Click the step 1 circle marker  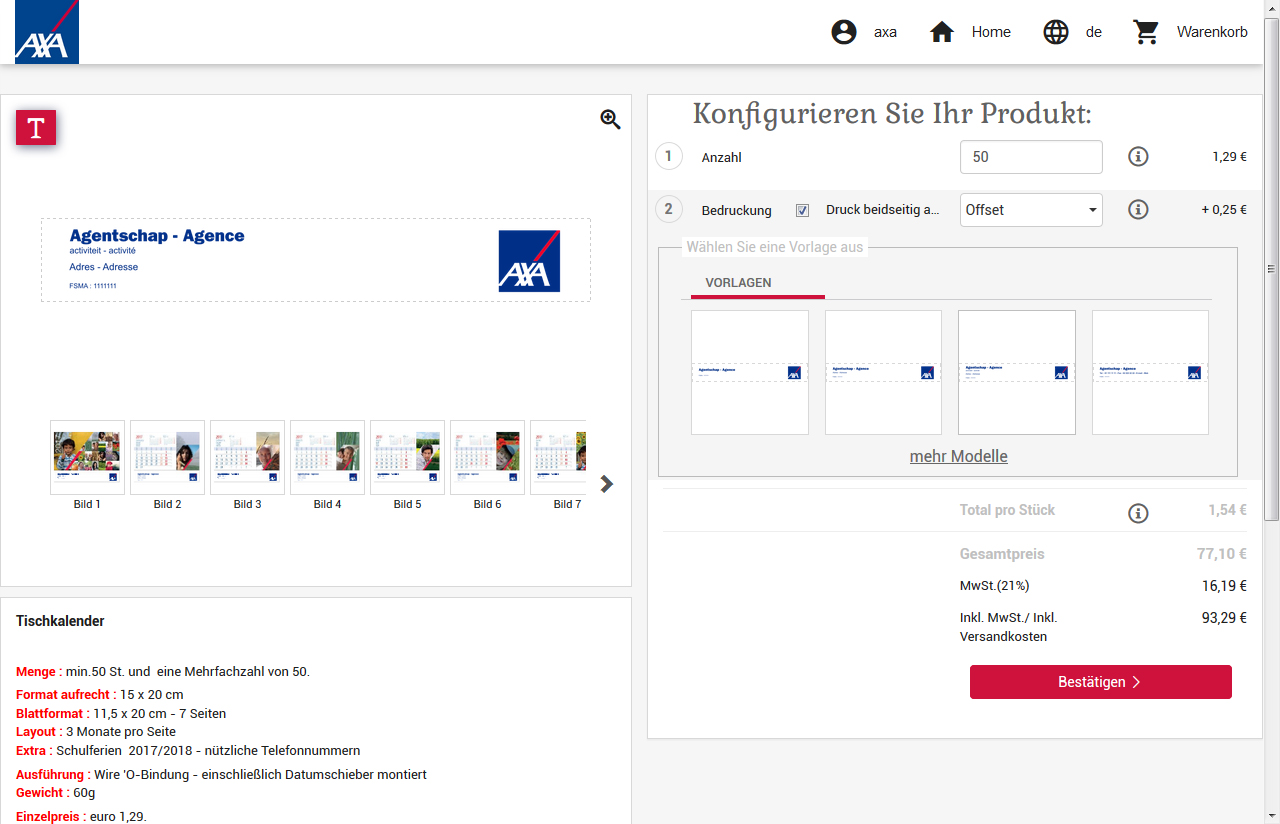[x=669, y=156]
